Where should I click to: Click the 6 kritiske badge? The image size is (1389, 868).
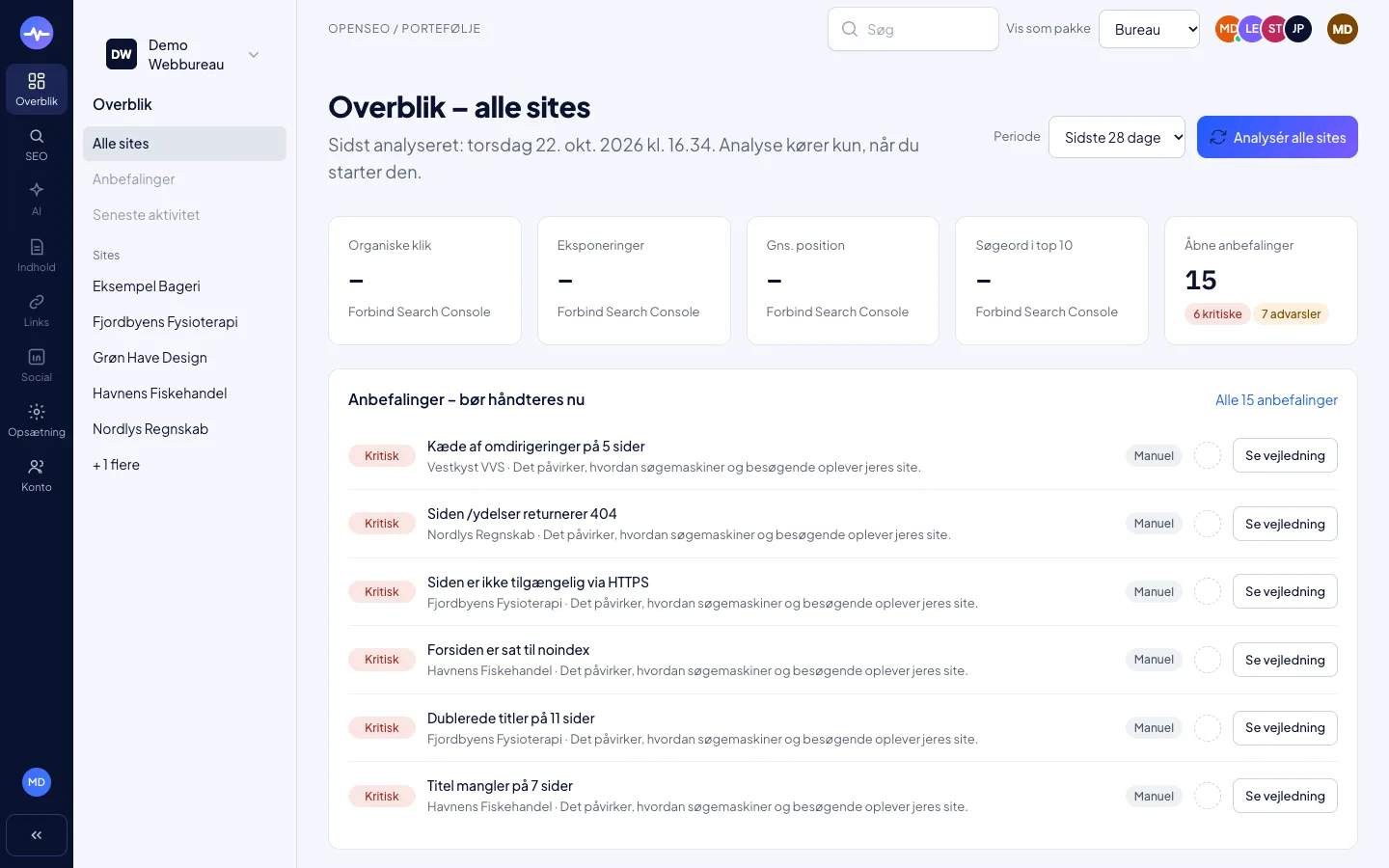(x=1217, y=314)
